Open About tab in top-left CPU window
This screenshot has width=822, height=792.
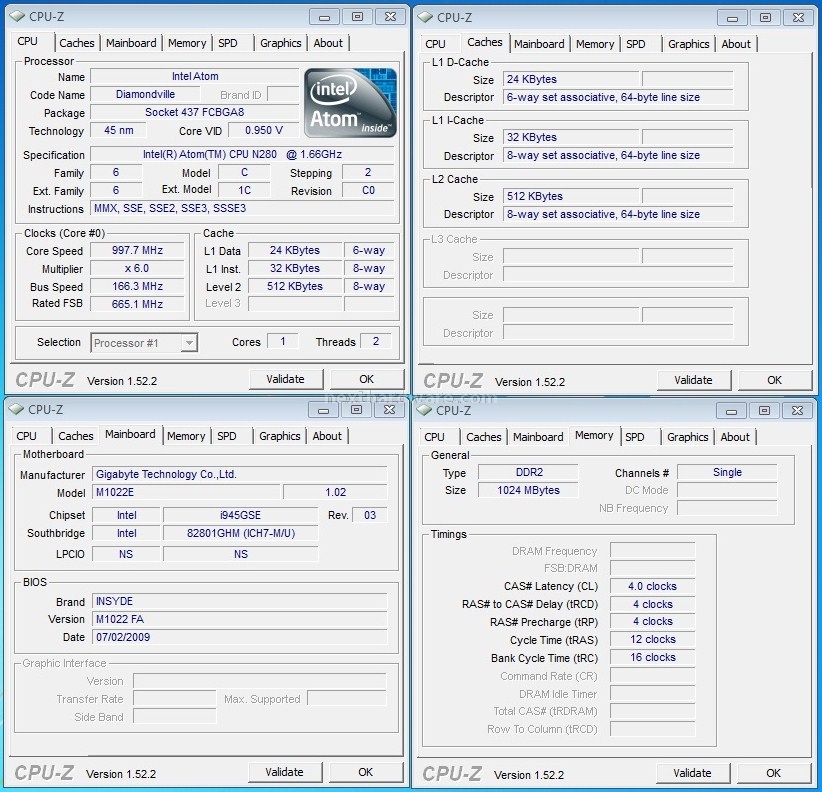pos(328,43)
